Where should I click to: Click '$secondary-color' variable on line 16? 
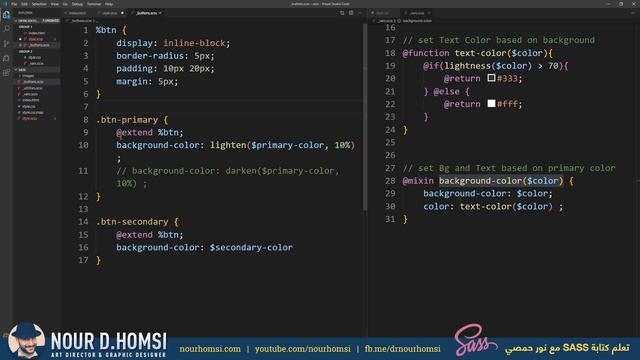[x=251, y=247]
